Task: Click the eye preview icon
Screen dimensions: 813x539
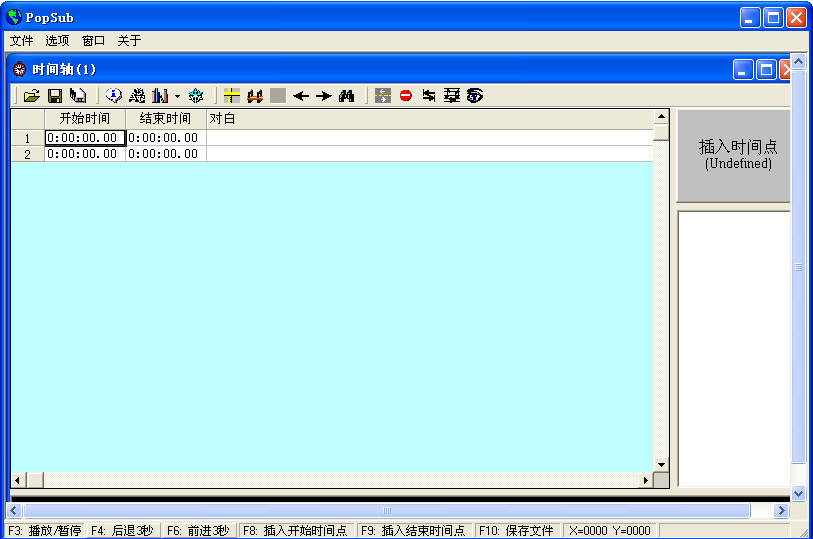Action: coord(474,96)
